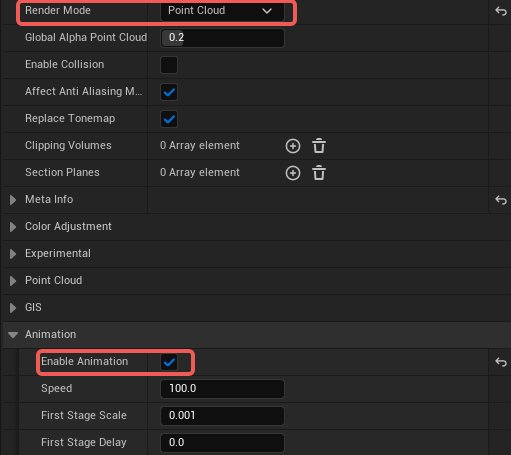
Task: Click the Global Alpha Point Cloud slider
Action: click(x=222, y=38)
